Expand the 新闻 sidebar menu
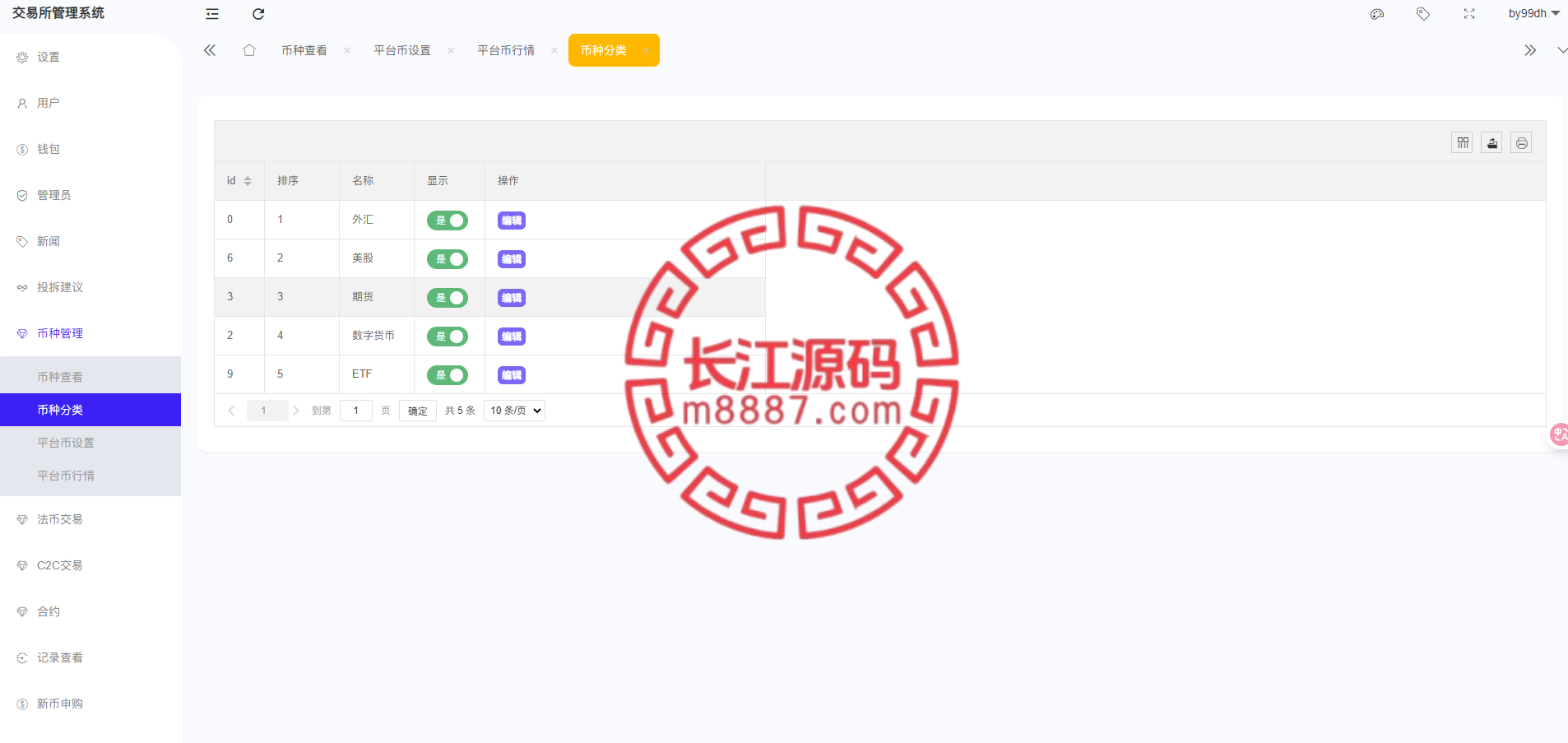Image resolution: width=1568 pixels, height=743 pixels. click(90, 241)
